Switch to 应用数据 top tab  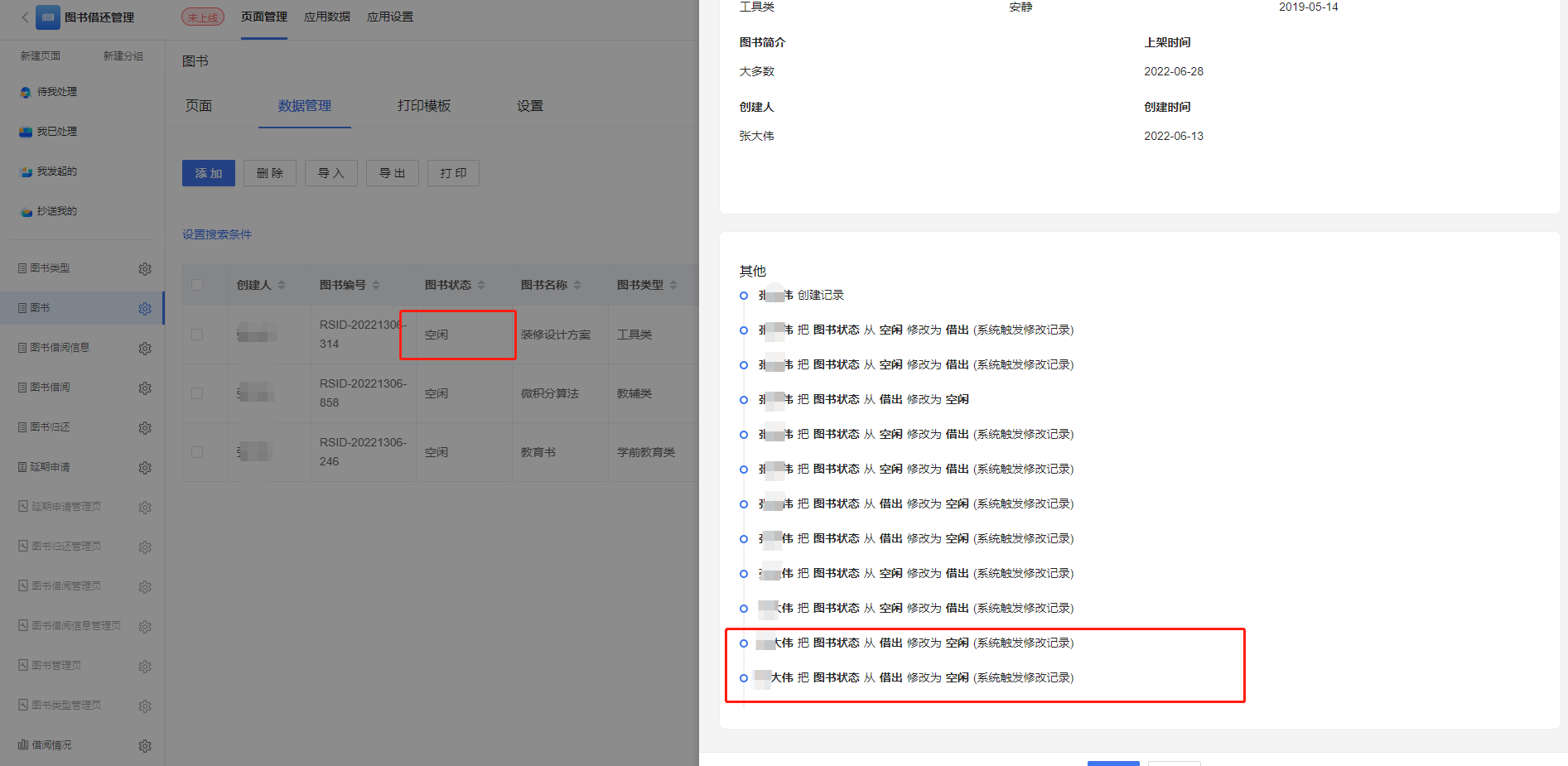coord(327,17)
